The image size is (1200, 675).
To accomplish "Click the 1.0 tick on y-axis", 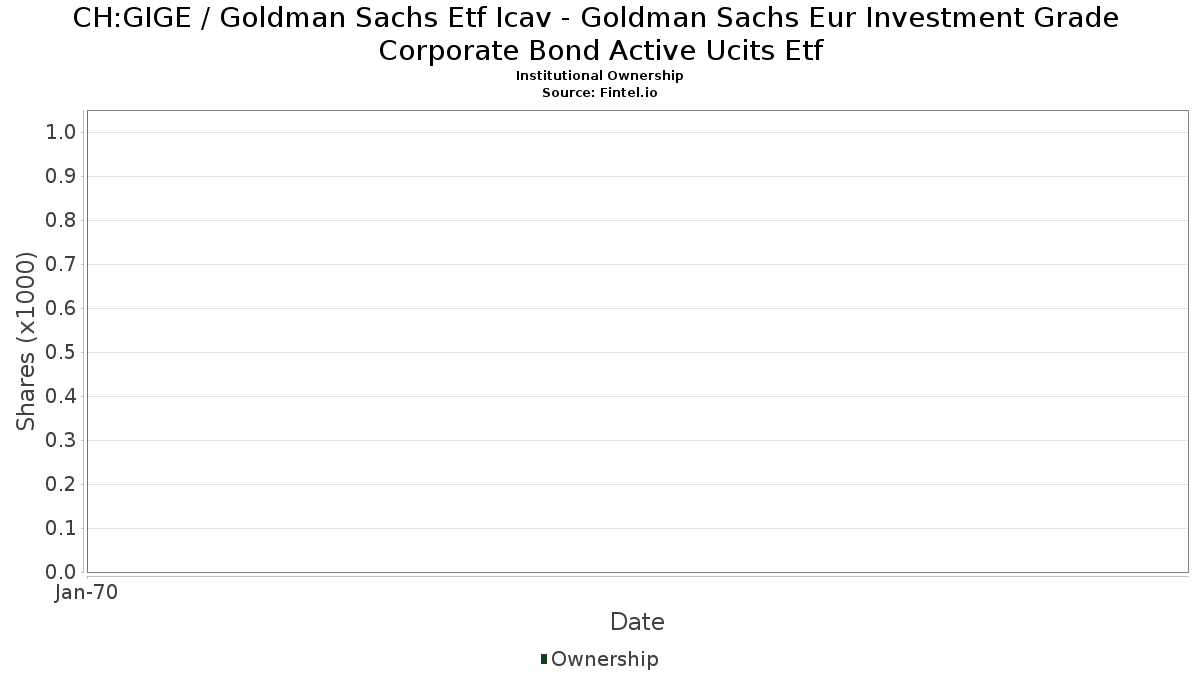I will (61, 133).
